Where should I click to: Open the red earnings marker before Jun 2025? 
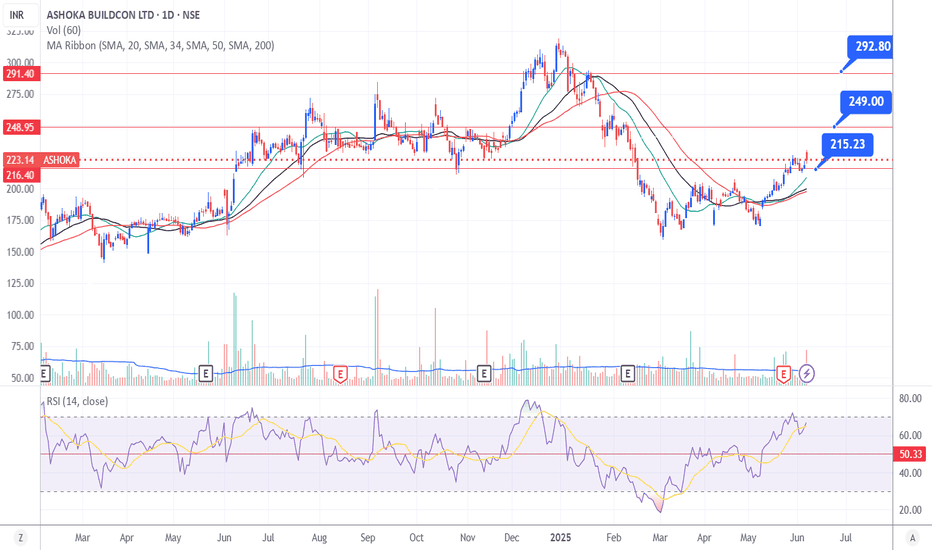(x=783, y=374)
